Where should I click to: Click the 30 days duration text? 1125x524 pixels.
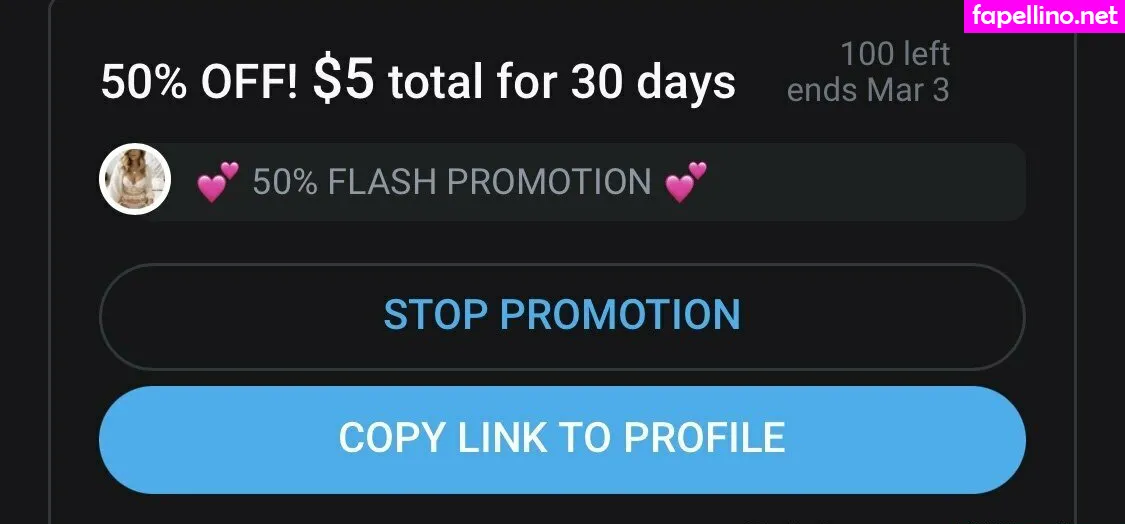(x=653, y=82)
